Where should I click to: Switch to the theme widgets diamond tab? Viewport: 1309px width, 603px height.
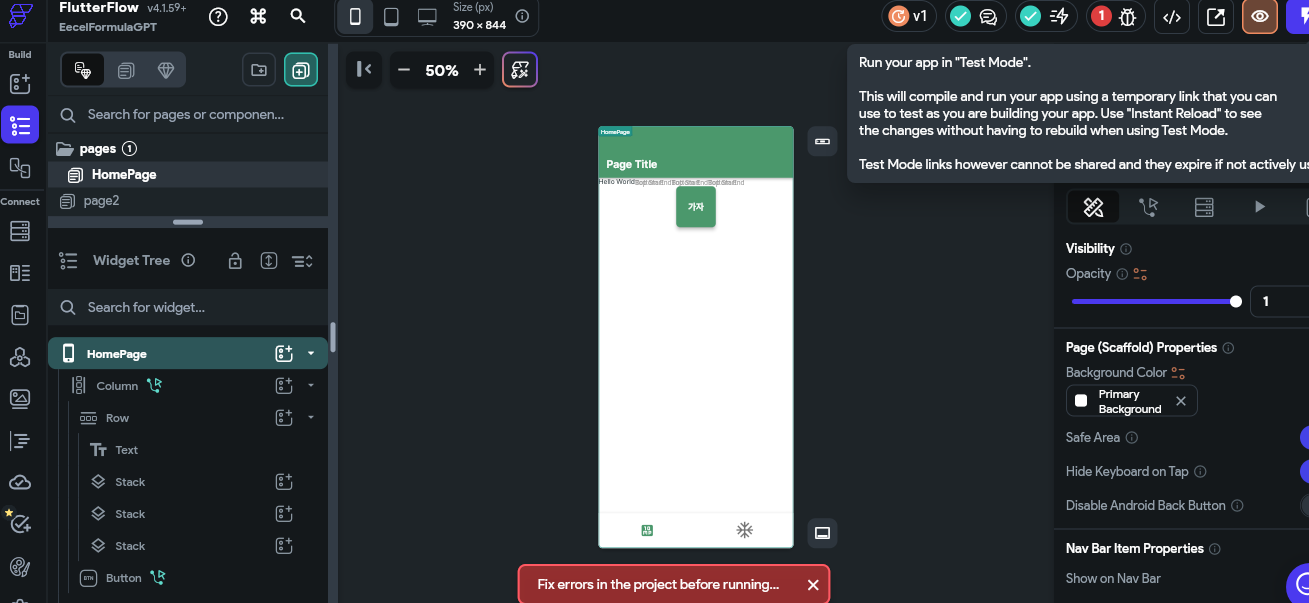[166, 70]
